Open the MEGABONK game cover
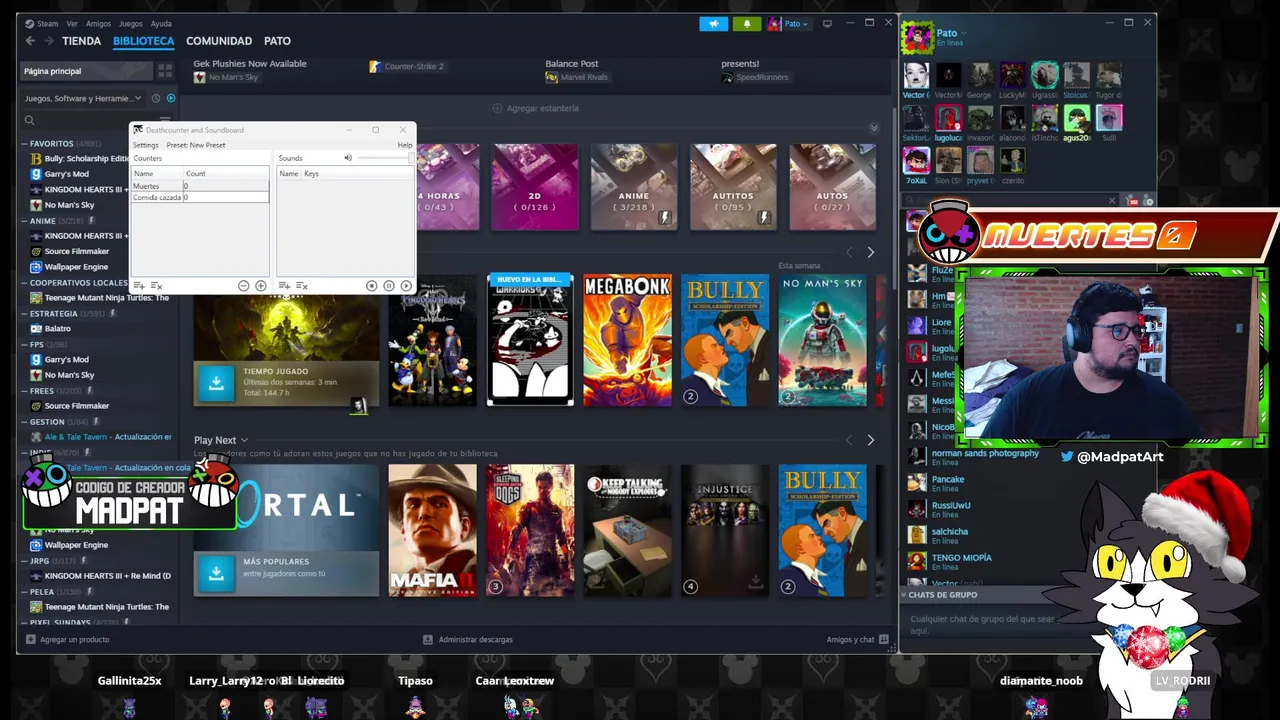 628,340
